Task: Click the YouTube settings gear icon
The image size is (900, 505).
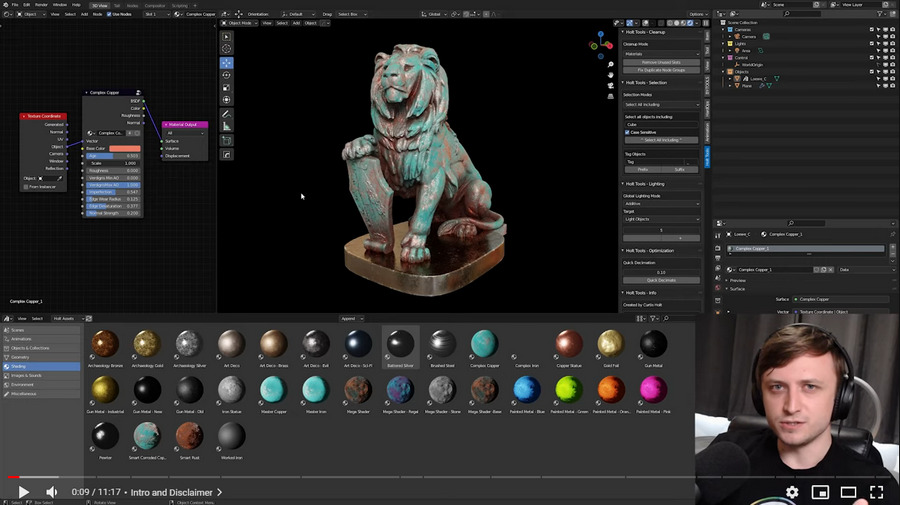Action: tap(792, 492)
